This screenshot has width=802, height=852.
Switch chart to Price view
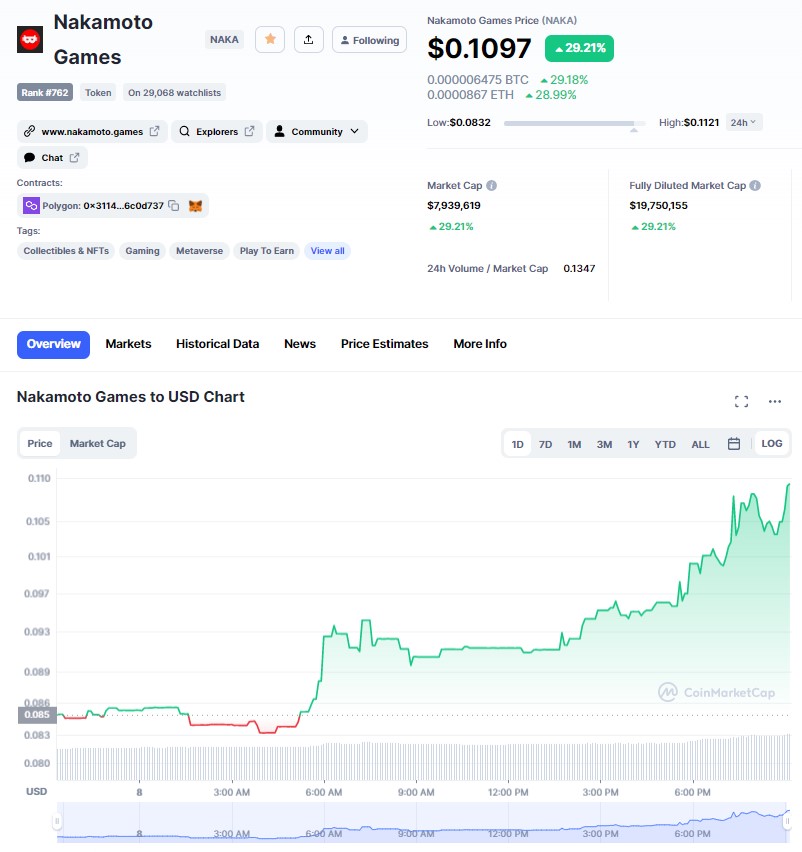40,443
